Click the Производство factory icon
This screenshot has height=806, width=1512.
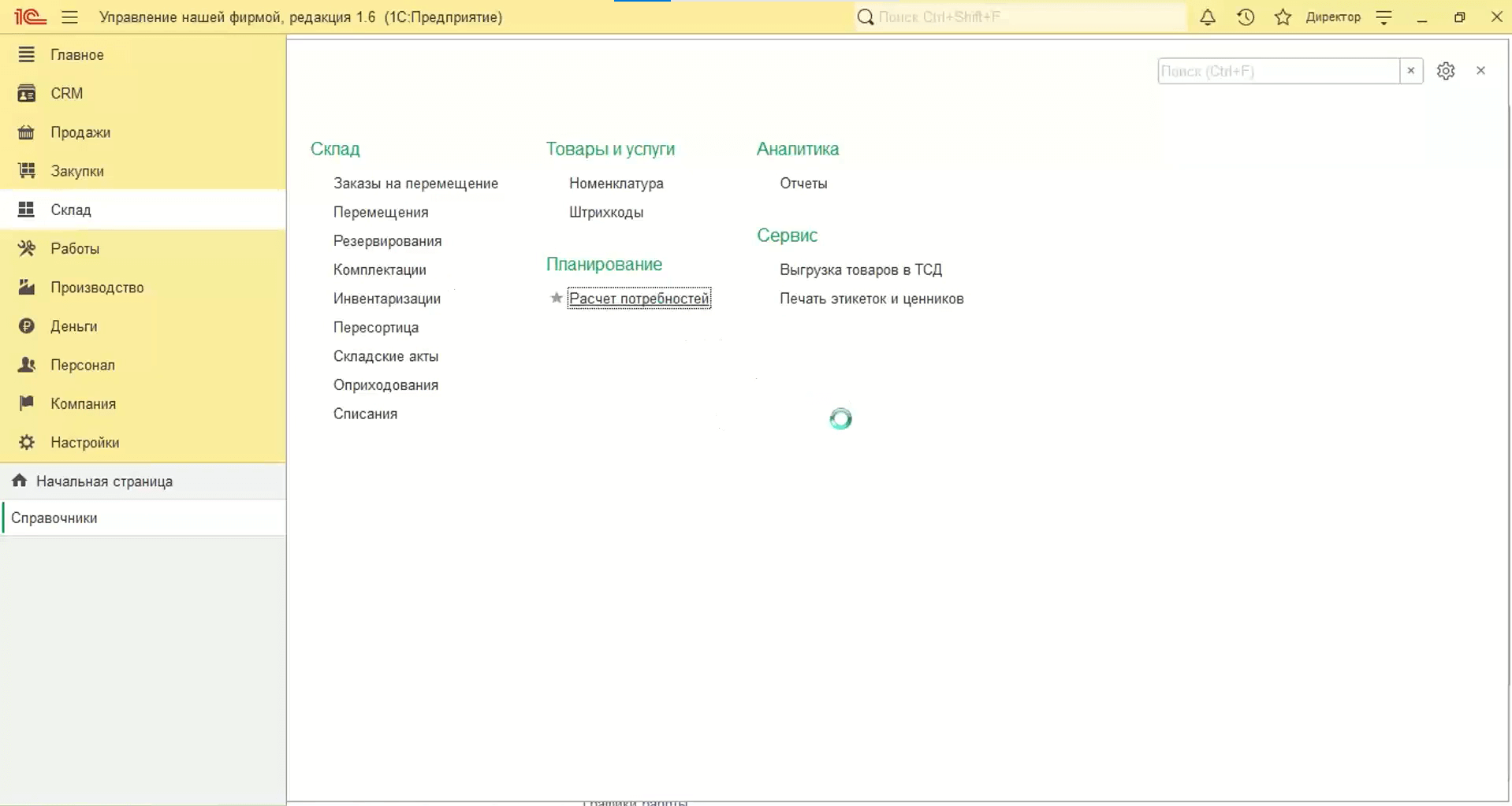point(27,287)
